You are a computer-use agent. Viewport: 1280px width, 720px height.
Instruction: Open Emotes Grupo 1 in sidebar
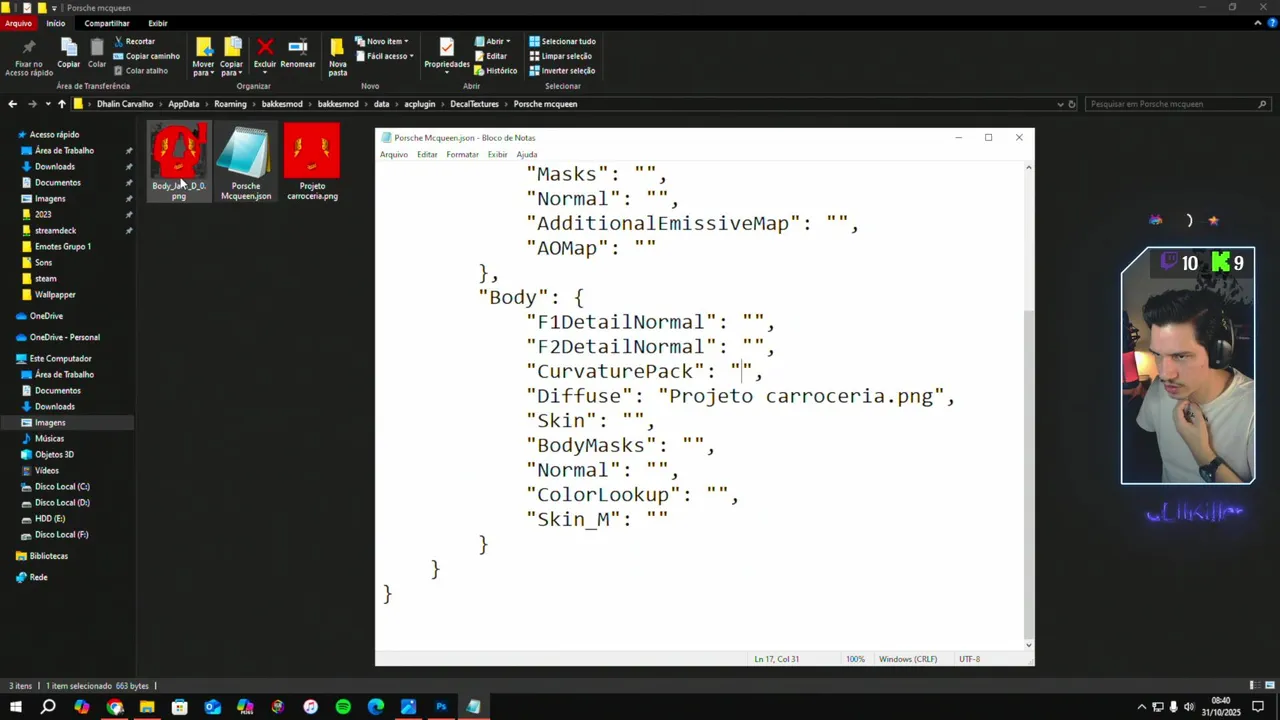coord(62,247)
